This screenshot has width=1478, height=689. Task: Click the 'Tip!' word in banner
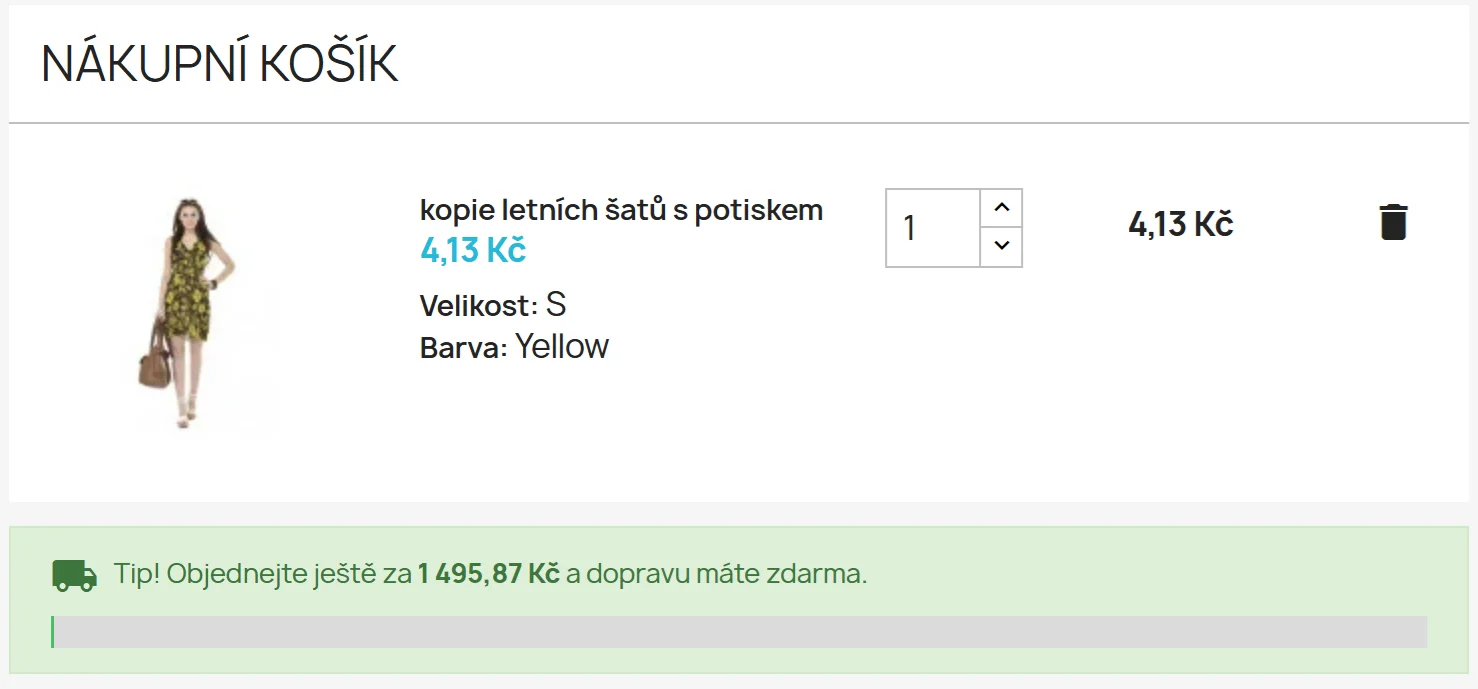[x=136, y=574]
